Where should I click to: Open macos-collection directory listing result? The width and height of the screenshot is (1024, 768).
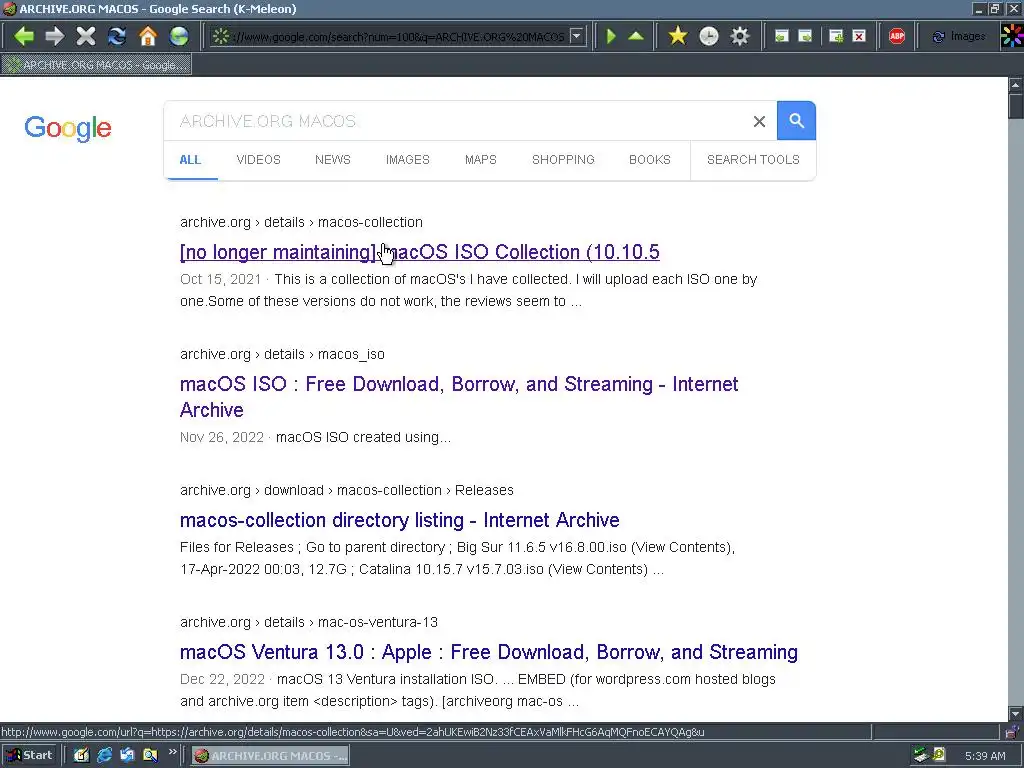pyautogui.click(x=400, y=520)
